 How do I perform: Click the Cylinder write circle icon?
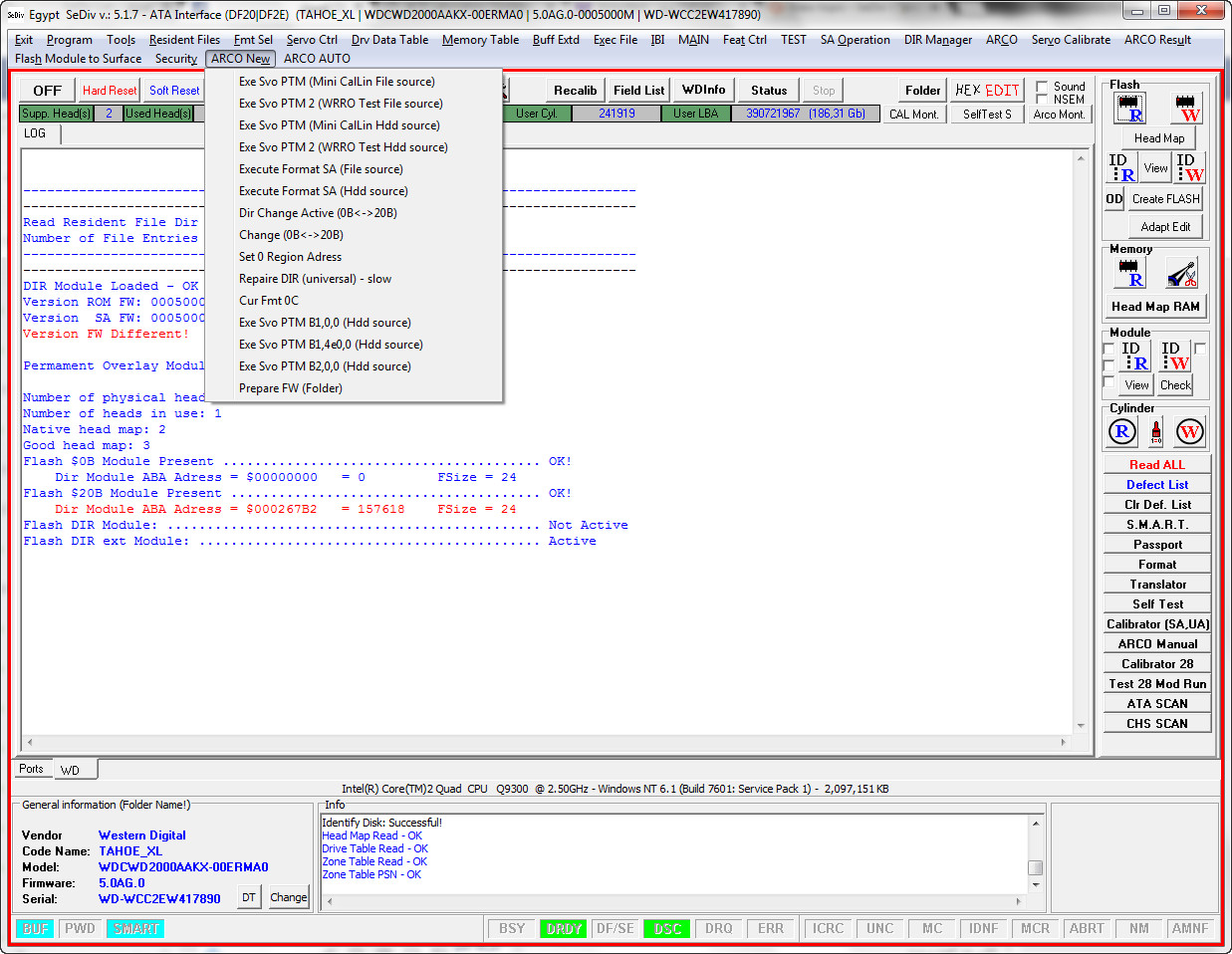pyautogui.click(x=1190, y=432)
